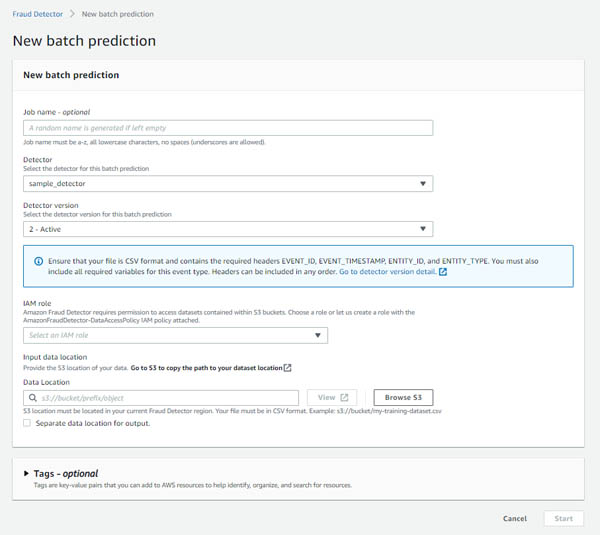Click the info icon in the blue notice
This screenshot has width=600, height=535.
pos(39,261)
